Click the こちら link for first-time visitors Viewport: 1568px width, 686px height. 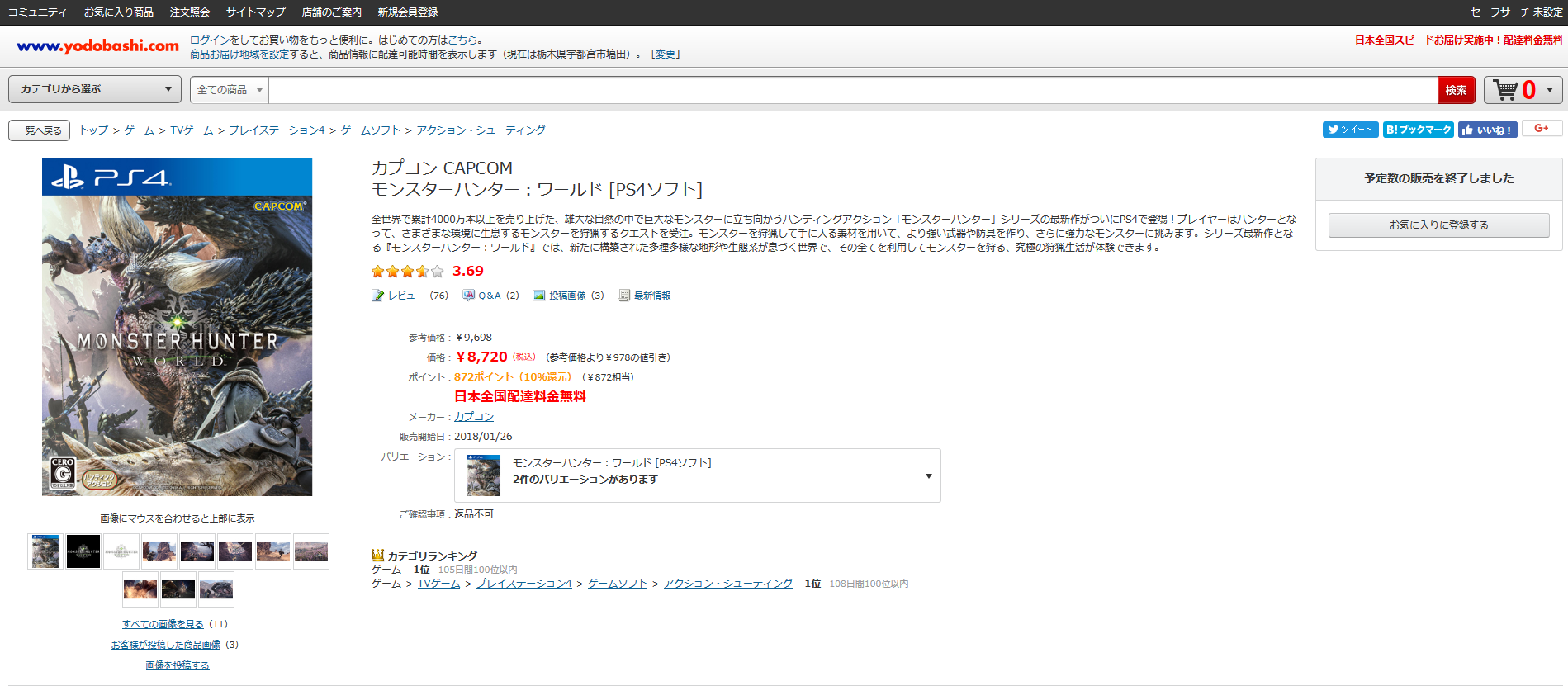(x=462, y=40)
